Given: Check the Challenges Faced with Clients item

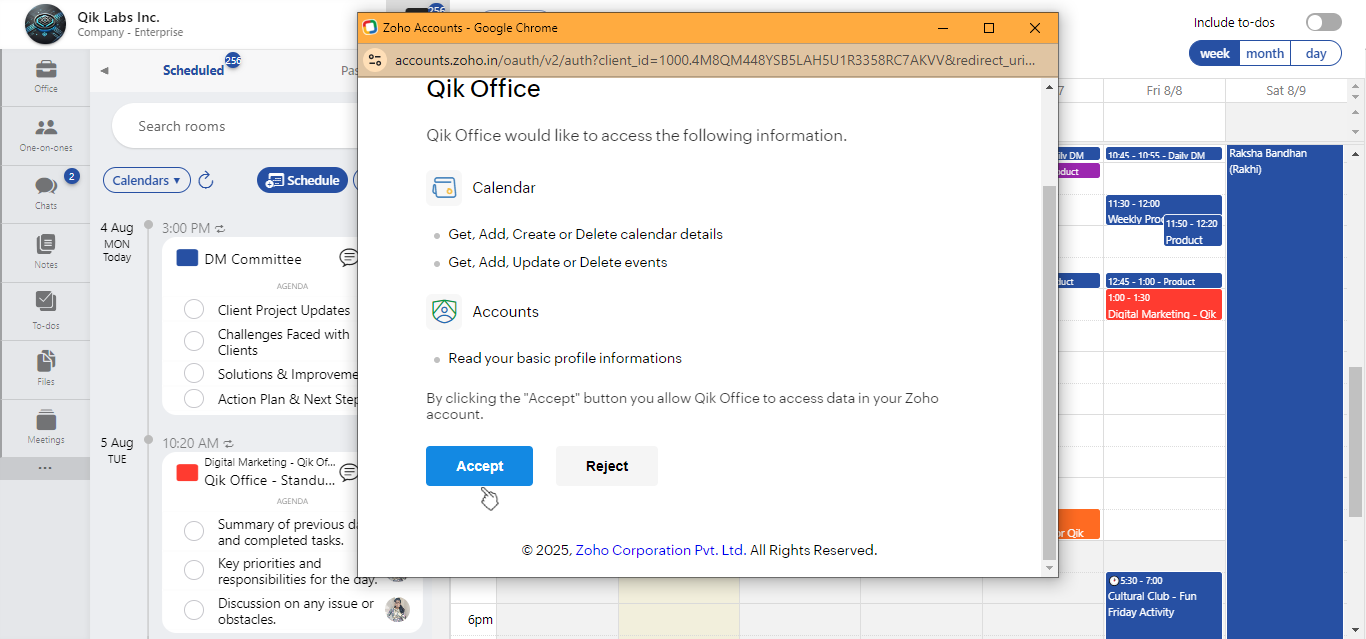Looking at the screenshot, I should click(194, 342).
